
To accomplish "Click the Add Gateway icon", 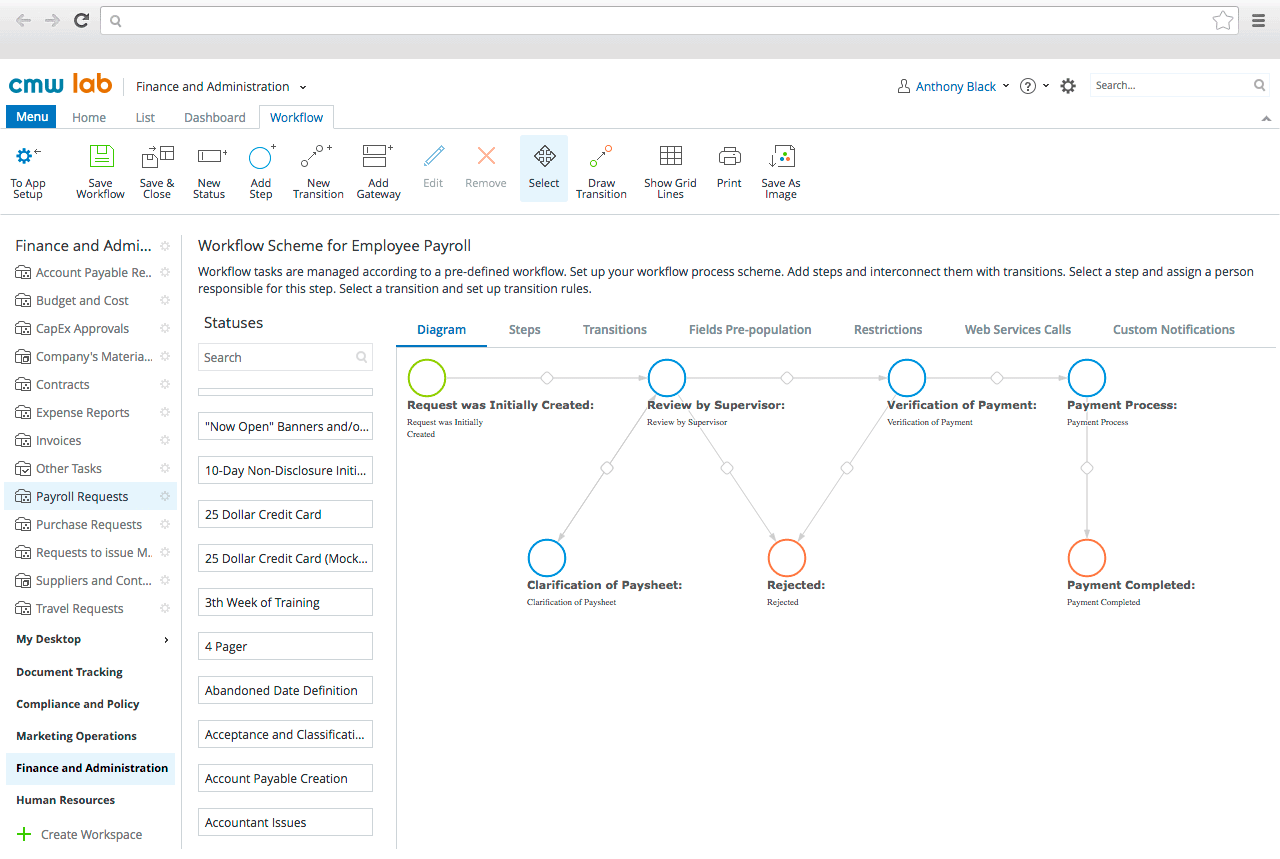I will click(377, 156).
